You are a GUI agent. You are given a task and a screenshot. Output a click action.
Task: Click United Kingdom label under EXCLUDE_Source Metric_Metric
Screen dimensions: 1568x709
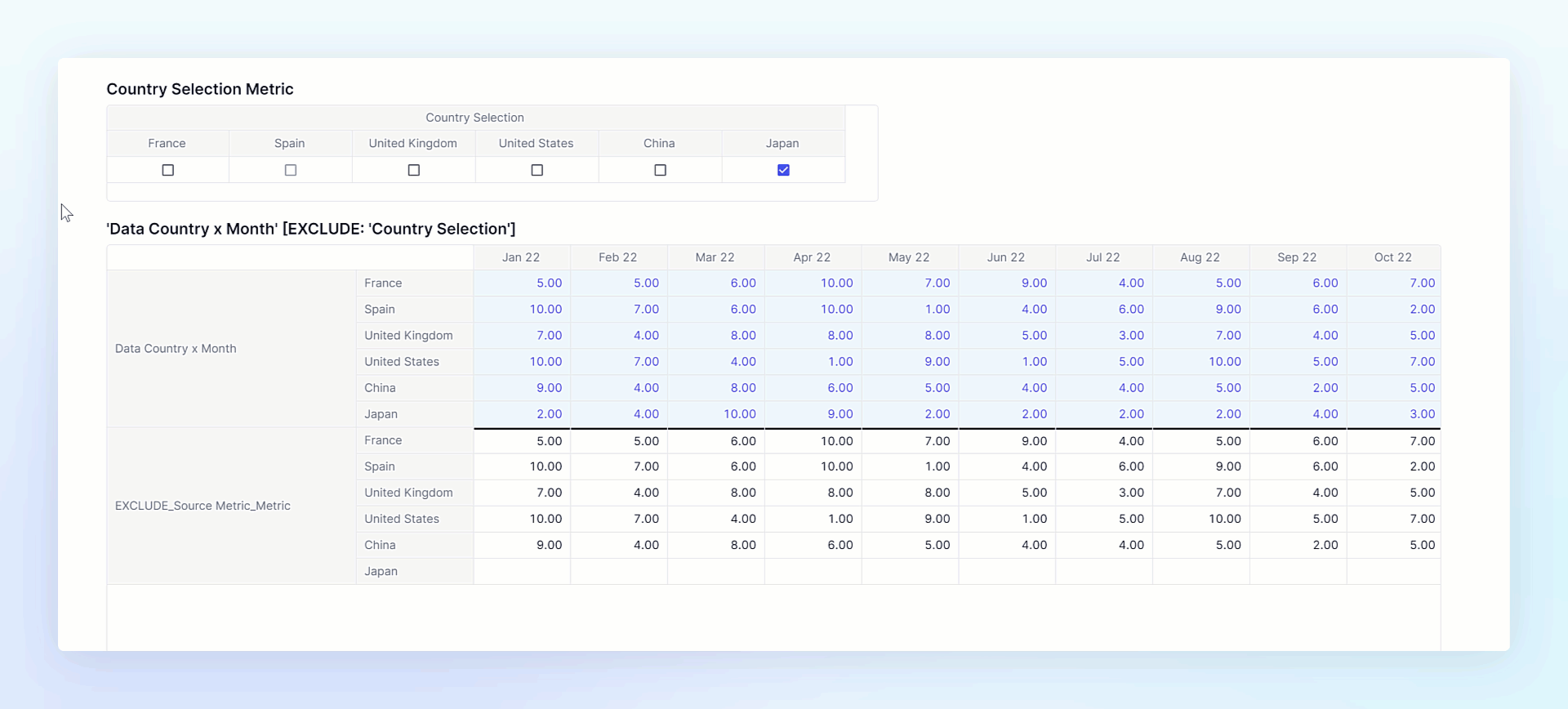click(415, 493)
